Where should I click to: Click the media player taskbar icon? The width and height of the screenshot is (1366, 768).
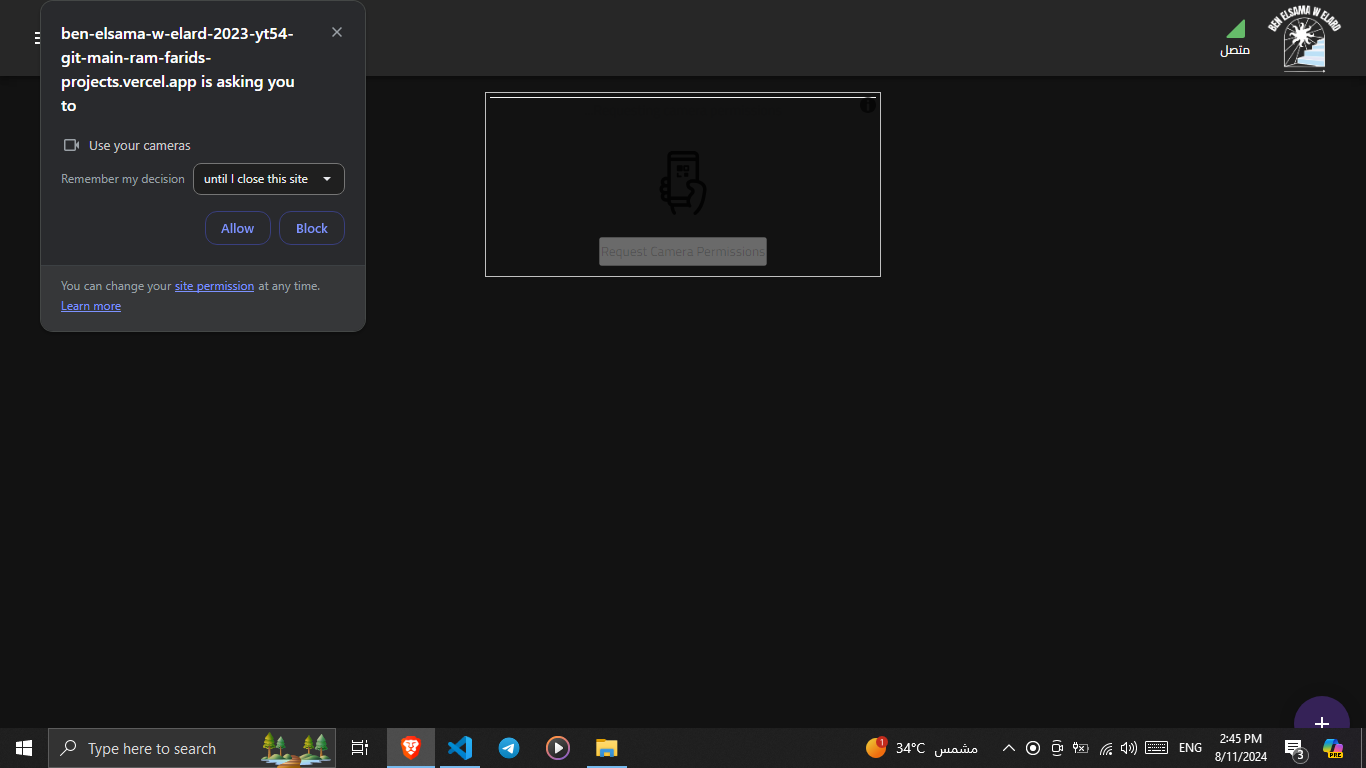point(558,748)
